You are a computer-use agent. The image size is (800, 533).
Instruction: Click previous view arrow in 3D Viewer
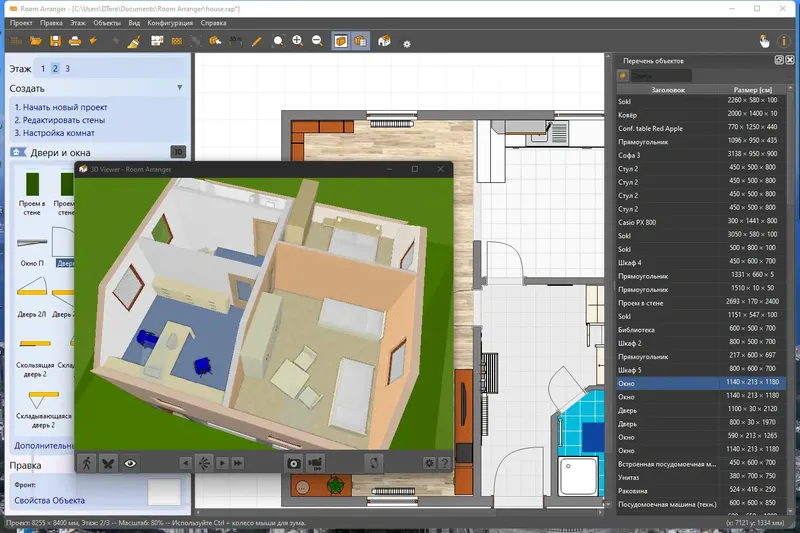pyautogui.click(x=186, y=463)
